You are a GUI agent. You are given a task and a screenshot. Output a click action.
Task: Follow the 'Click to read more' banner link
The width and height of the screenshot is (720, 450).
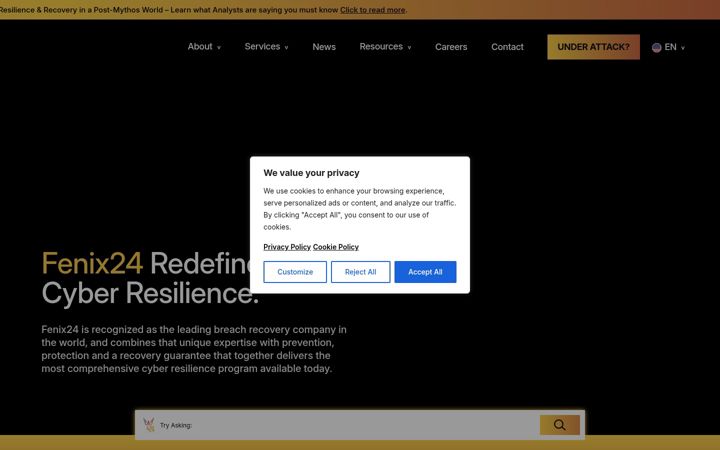click(372, 10)
